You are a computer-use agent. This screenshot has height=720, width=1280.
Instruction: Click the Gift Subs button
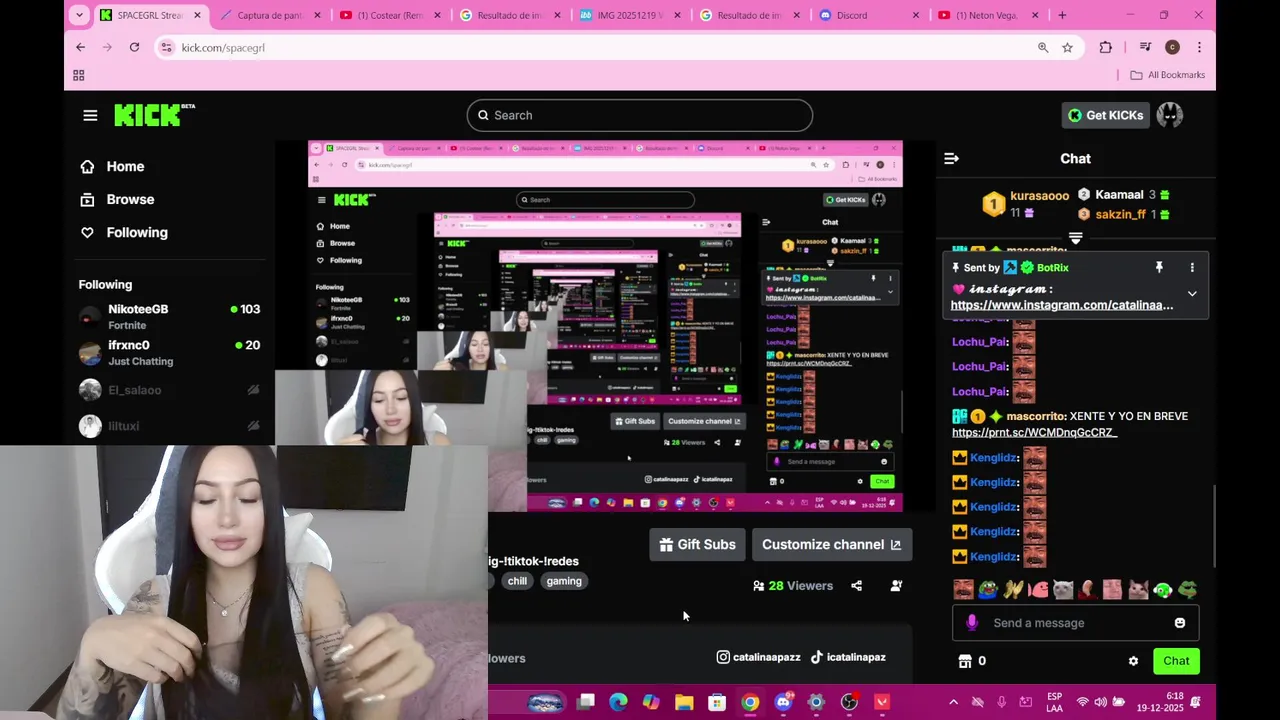(x=697, y=545)
